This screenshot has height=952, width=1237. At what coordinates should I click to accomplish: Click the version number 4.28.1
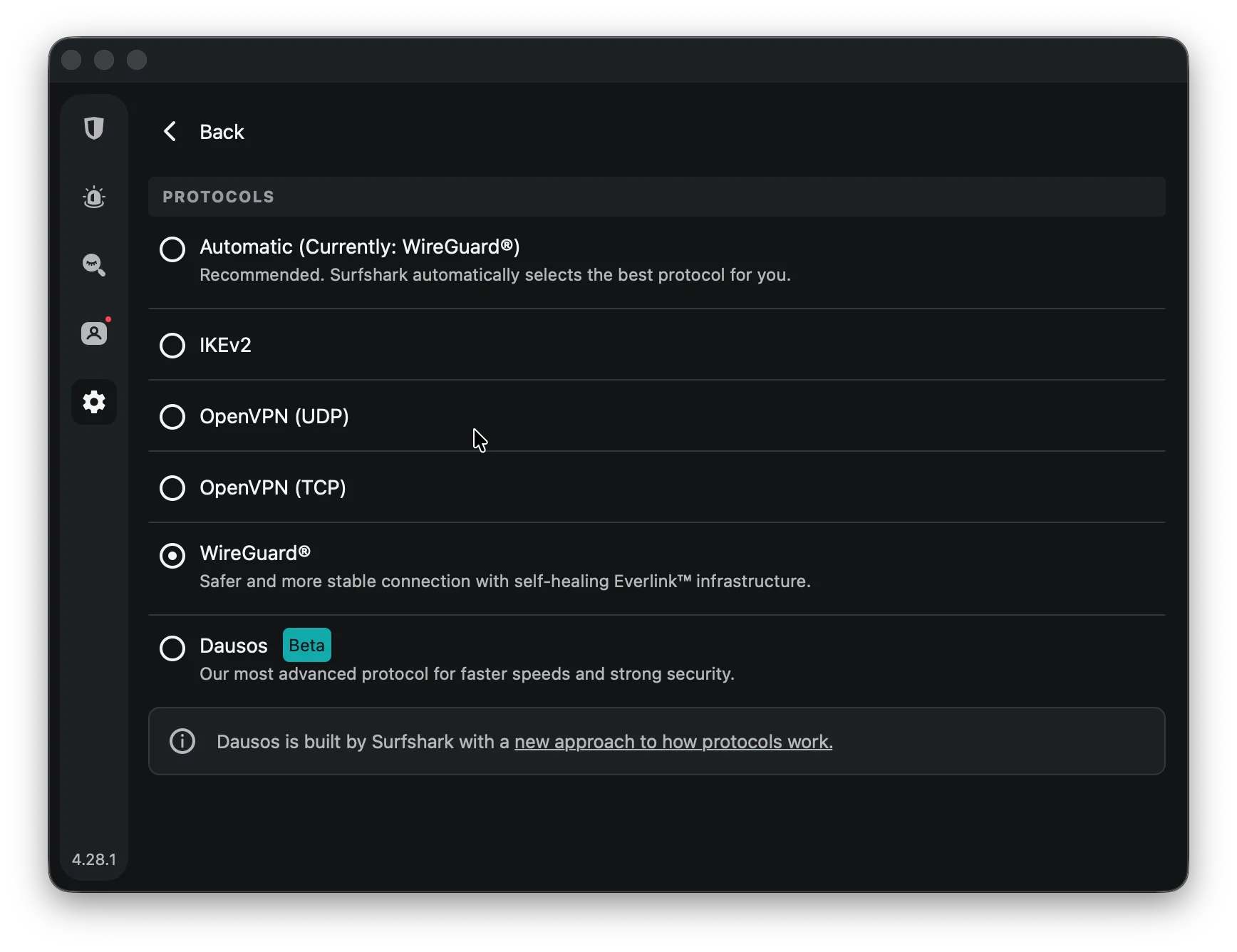pyautogui.click(x=94, y=859)
